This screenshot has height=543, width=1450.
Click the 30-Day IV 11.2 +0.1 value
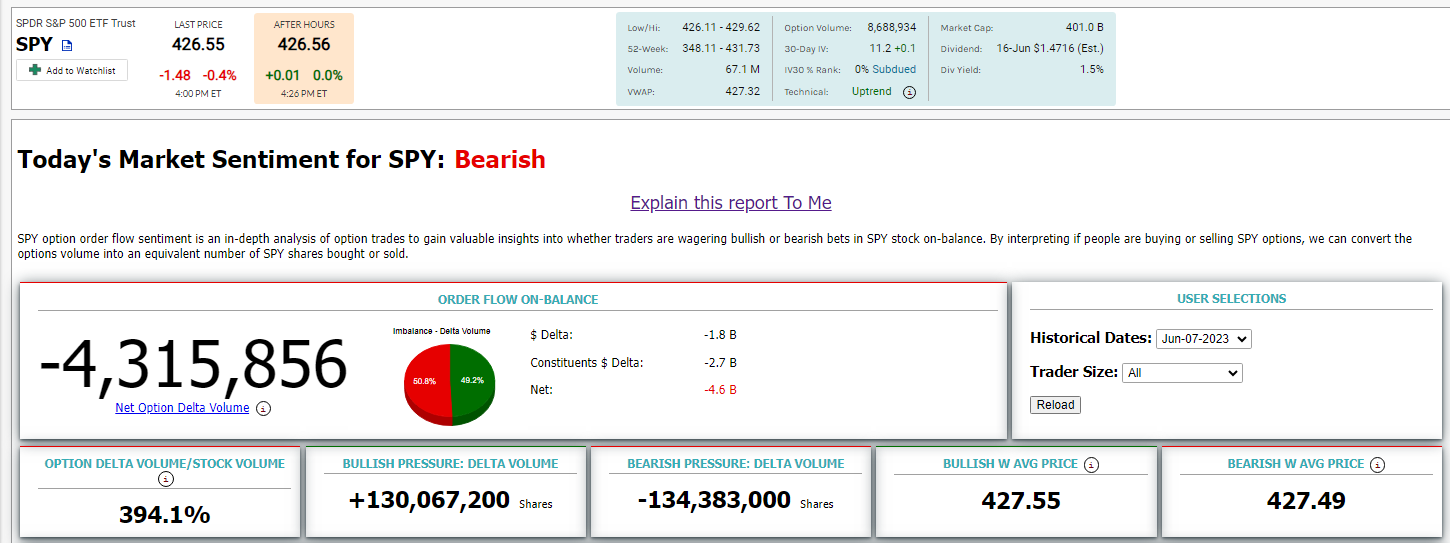pyautogui.click(x=892, y=48)
